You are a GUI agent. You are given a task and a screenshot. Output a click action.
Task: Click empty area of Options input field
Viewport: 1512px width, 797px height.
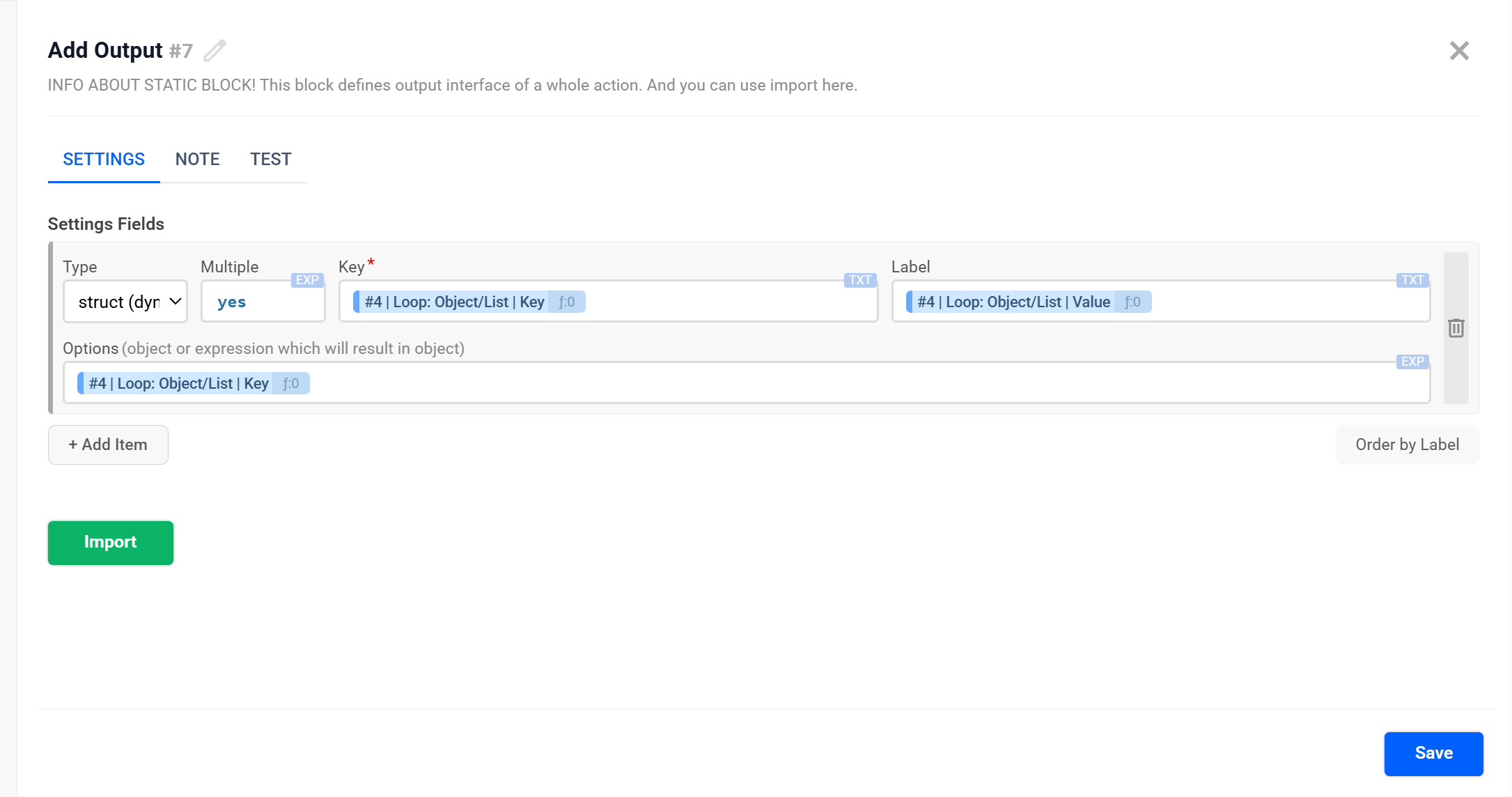pos(836,383)
